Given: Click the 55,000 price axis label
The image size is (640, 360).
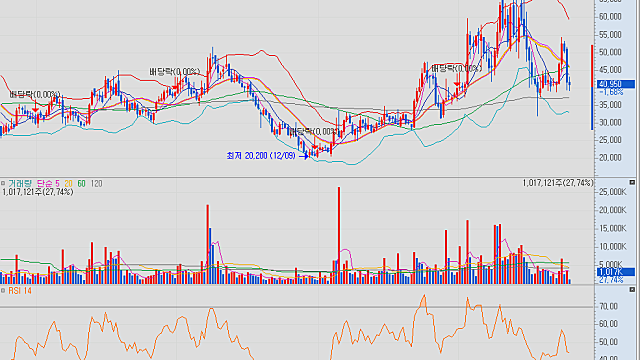Looking at the screenshot, I should pyautogui.click(x=610, y=35).
